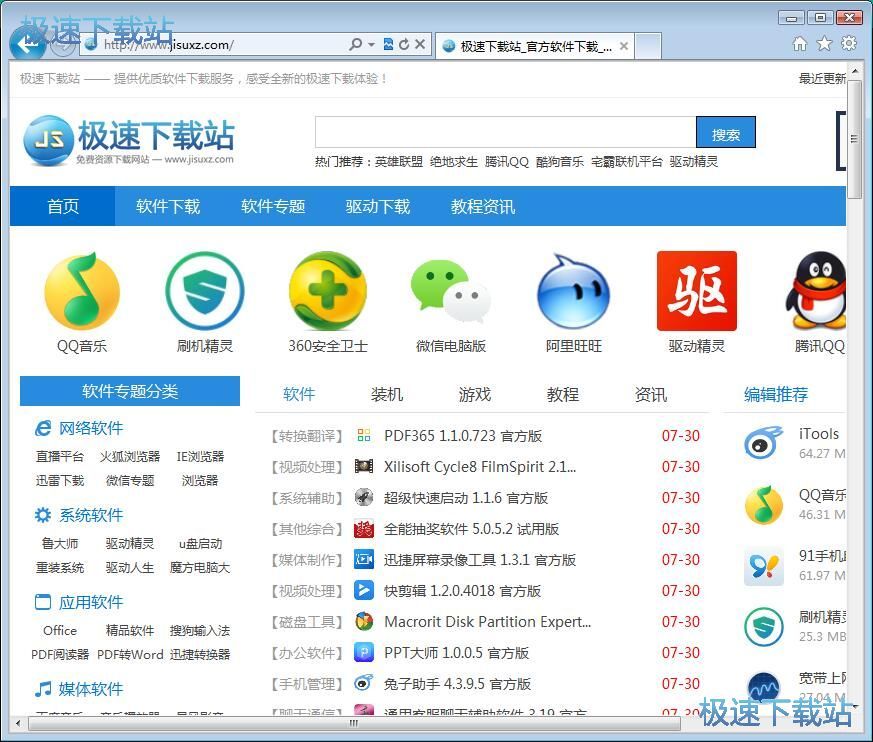Screen dimensions: 873x742
Task: Switch to the 教程 list tab
Action: pos(563,394)
